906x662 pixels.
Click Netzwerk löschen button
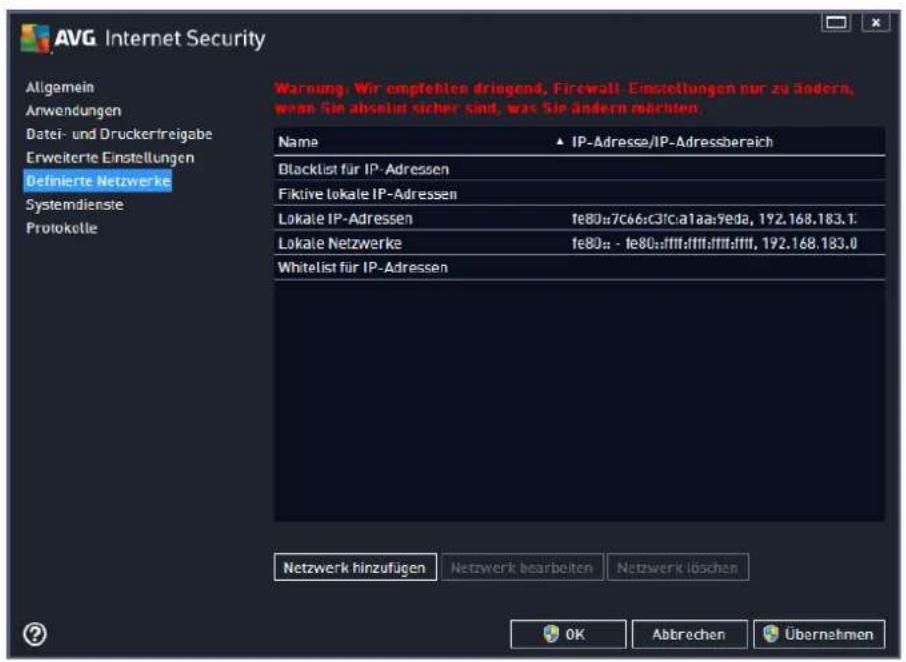[x=677, y=567]
